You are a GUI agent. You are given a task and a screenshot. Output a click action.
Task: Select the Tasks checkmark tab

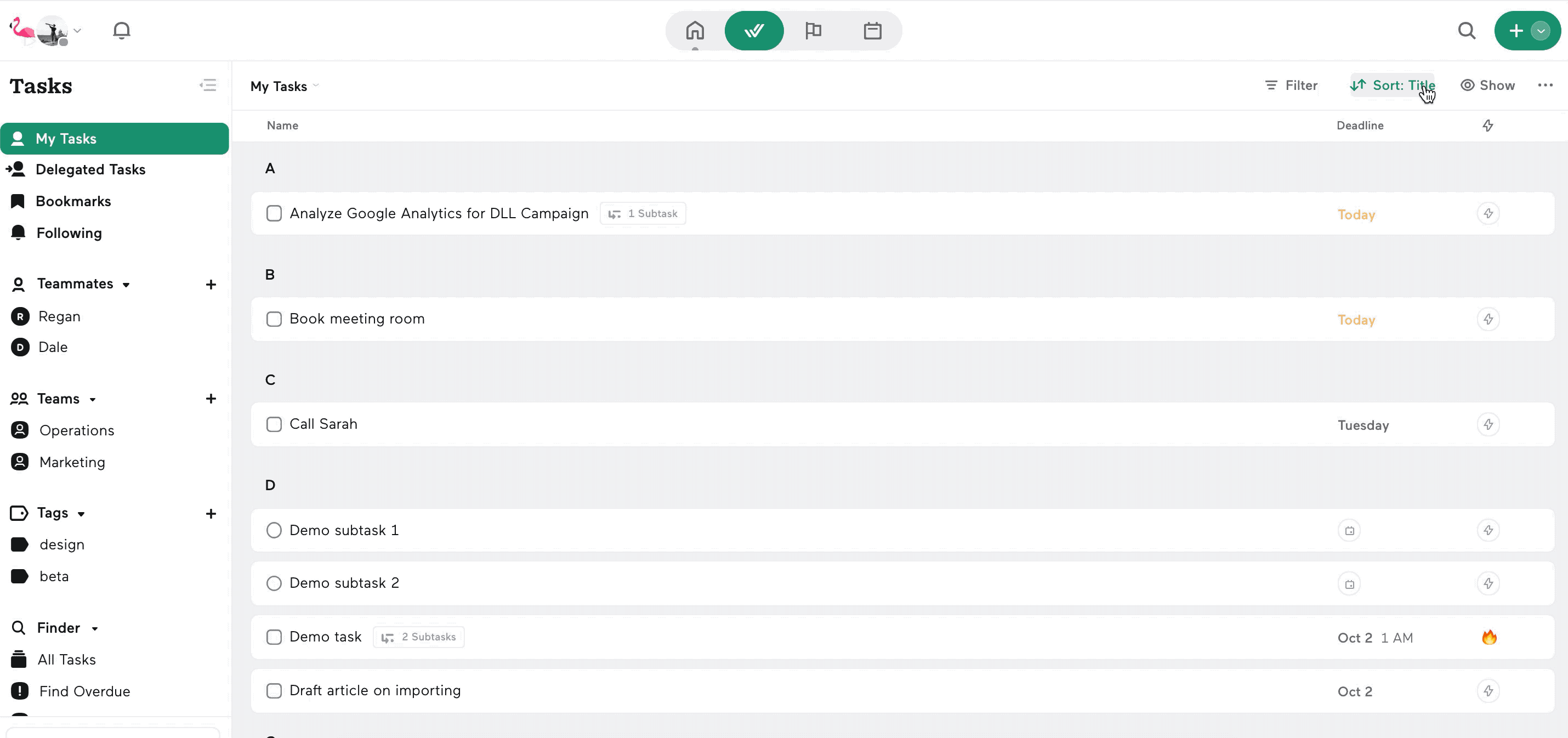(x=753, y=31)
